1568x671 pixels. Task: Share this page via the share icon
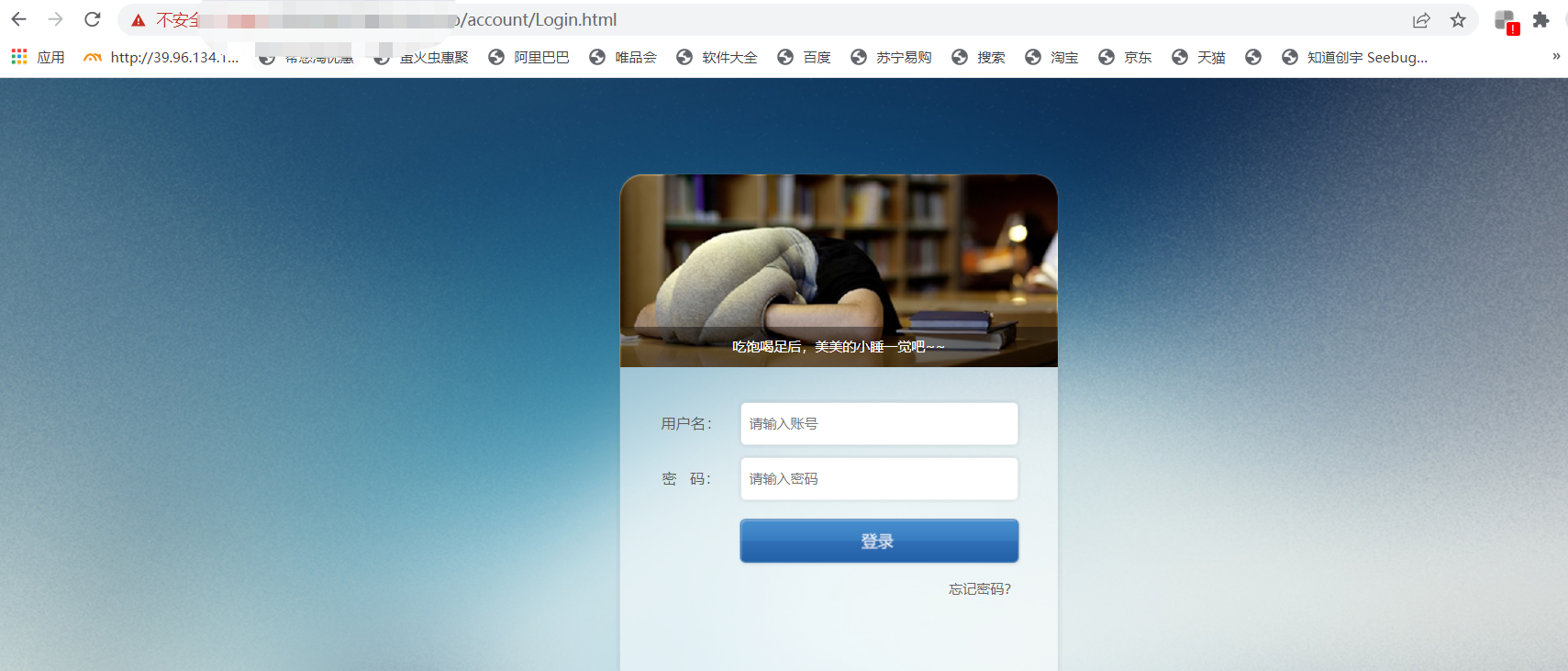tap(1421, 20)
